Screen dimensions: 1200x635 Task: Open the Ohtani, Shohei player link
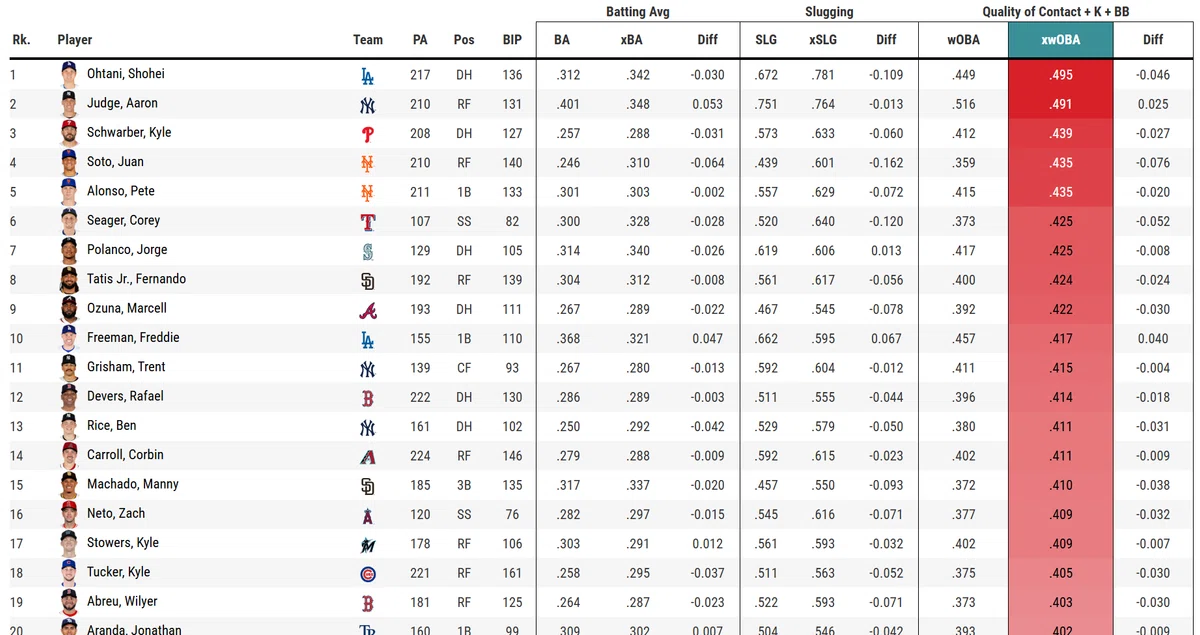(126, 74)
